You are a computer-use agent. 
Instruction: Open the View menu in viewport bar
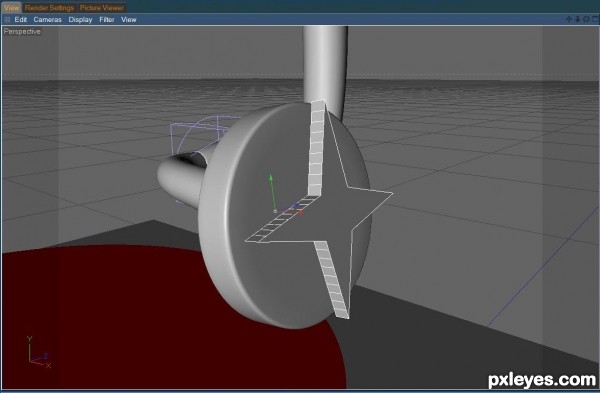click(x=129, y=20)
